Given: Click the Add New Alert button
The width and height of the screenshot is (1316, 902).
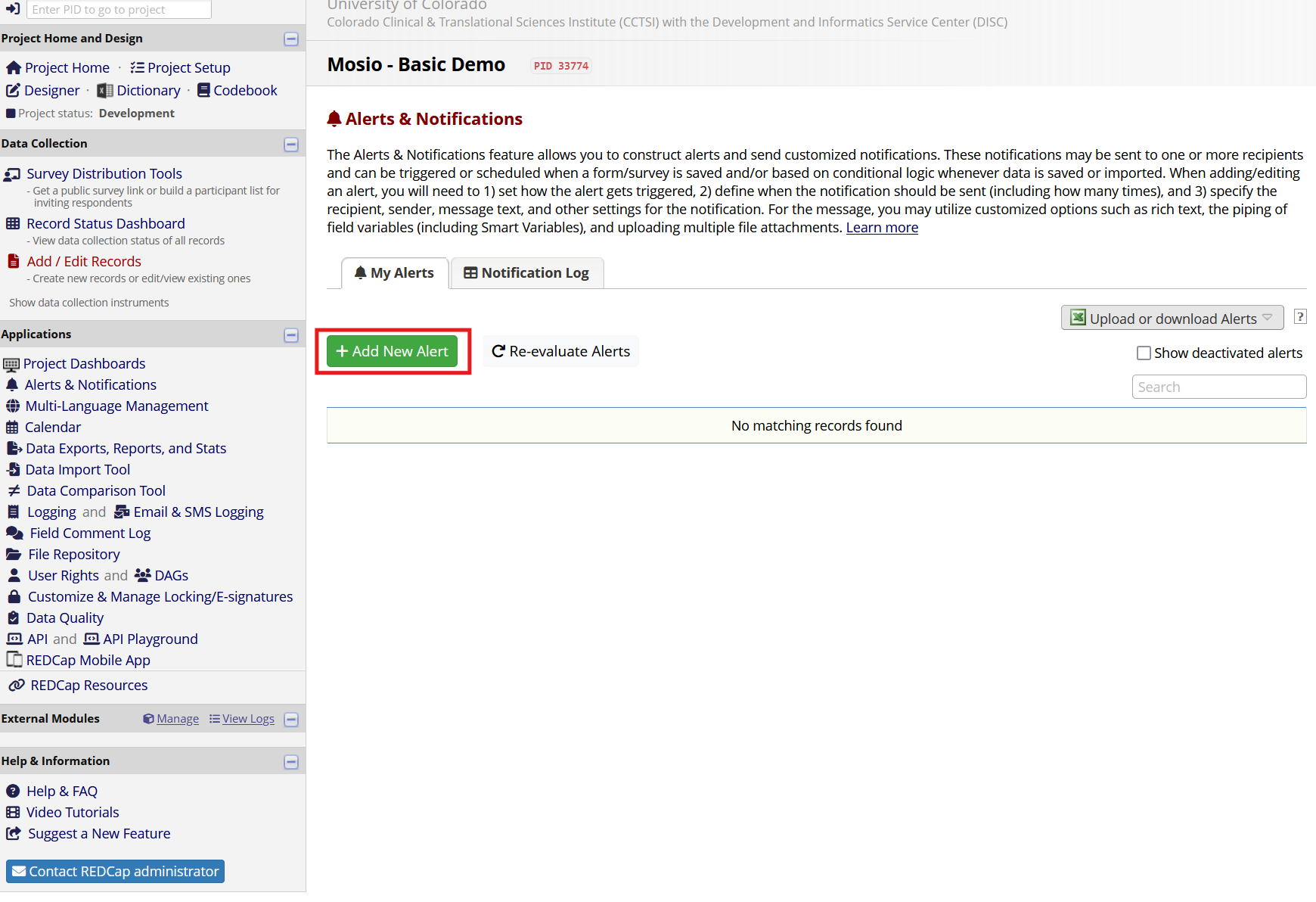Looking at the screenshot, I should tap(393, 351).
